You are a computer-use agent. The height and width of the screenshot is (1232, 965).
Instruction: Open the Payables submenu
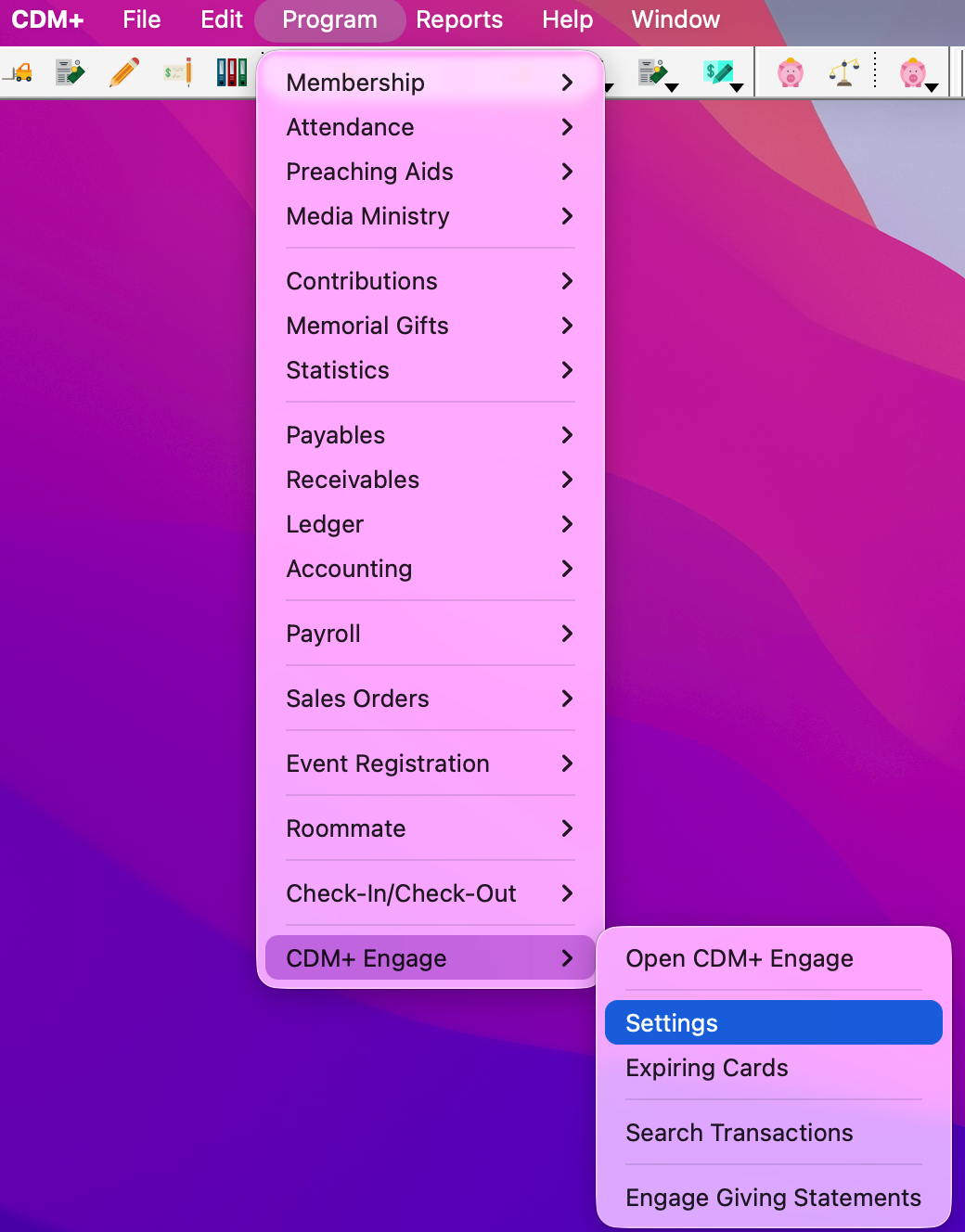click(431, 435)
